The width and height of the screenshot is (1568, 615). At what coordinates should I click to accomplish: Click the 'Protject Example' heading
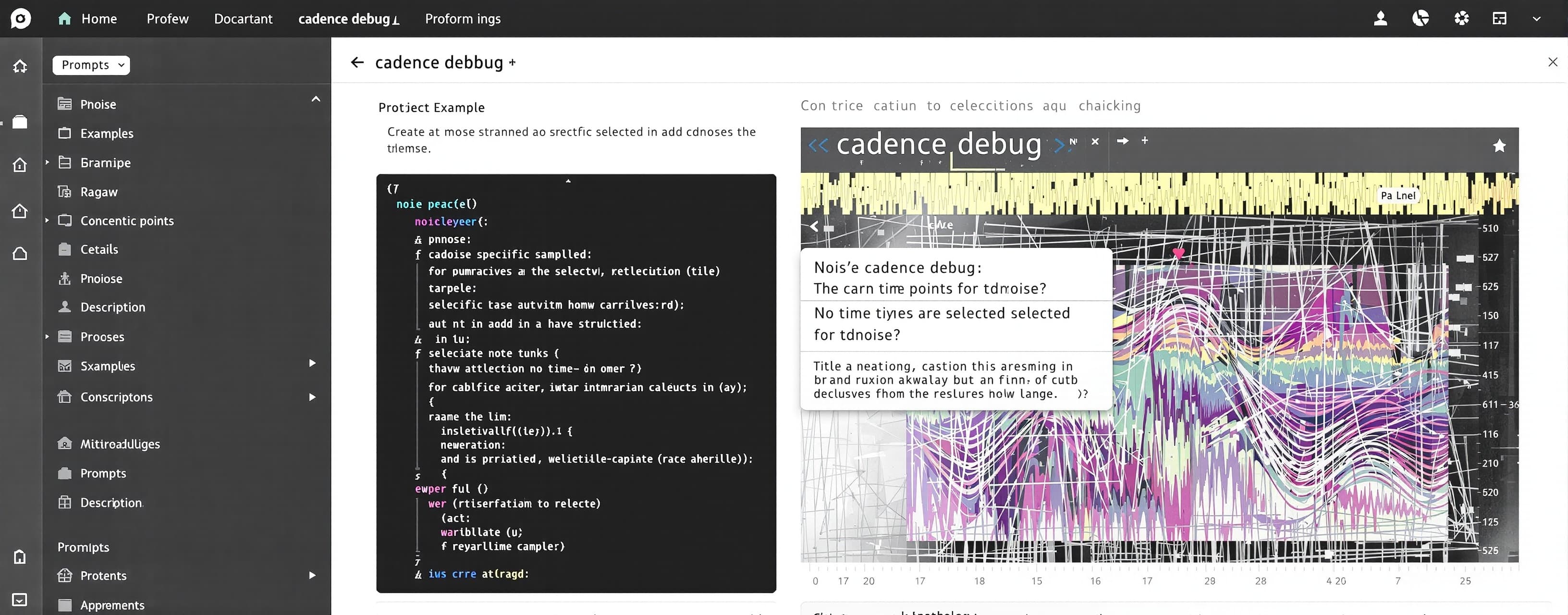[x=431, y=107]
